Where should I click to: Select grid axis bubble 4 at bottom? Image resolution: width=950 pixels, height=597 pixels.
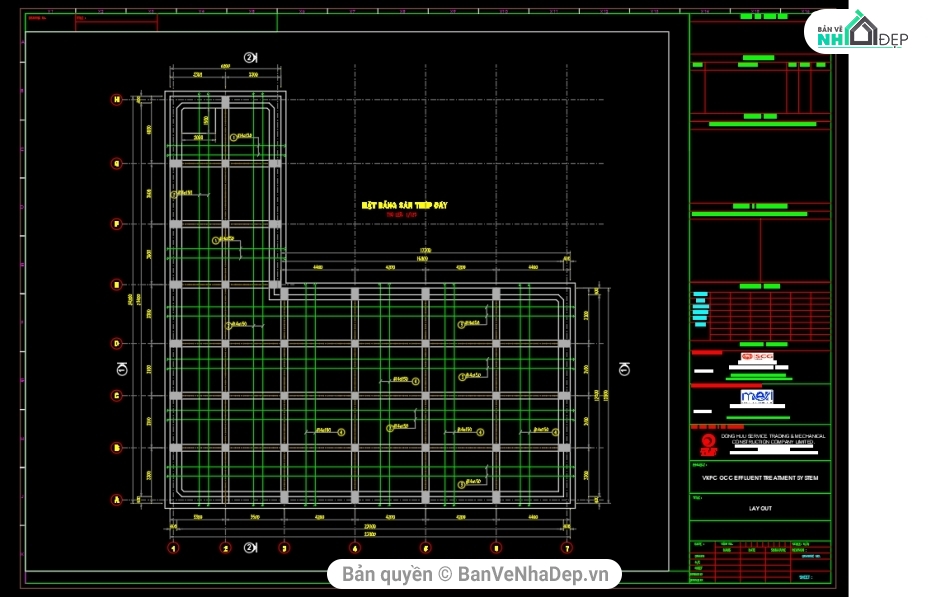pos(354,548)
